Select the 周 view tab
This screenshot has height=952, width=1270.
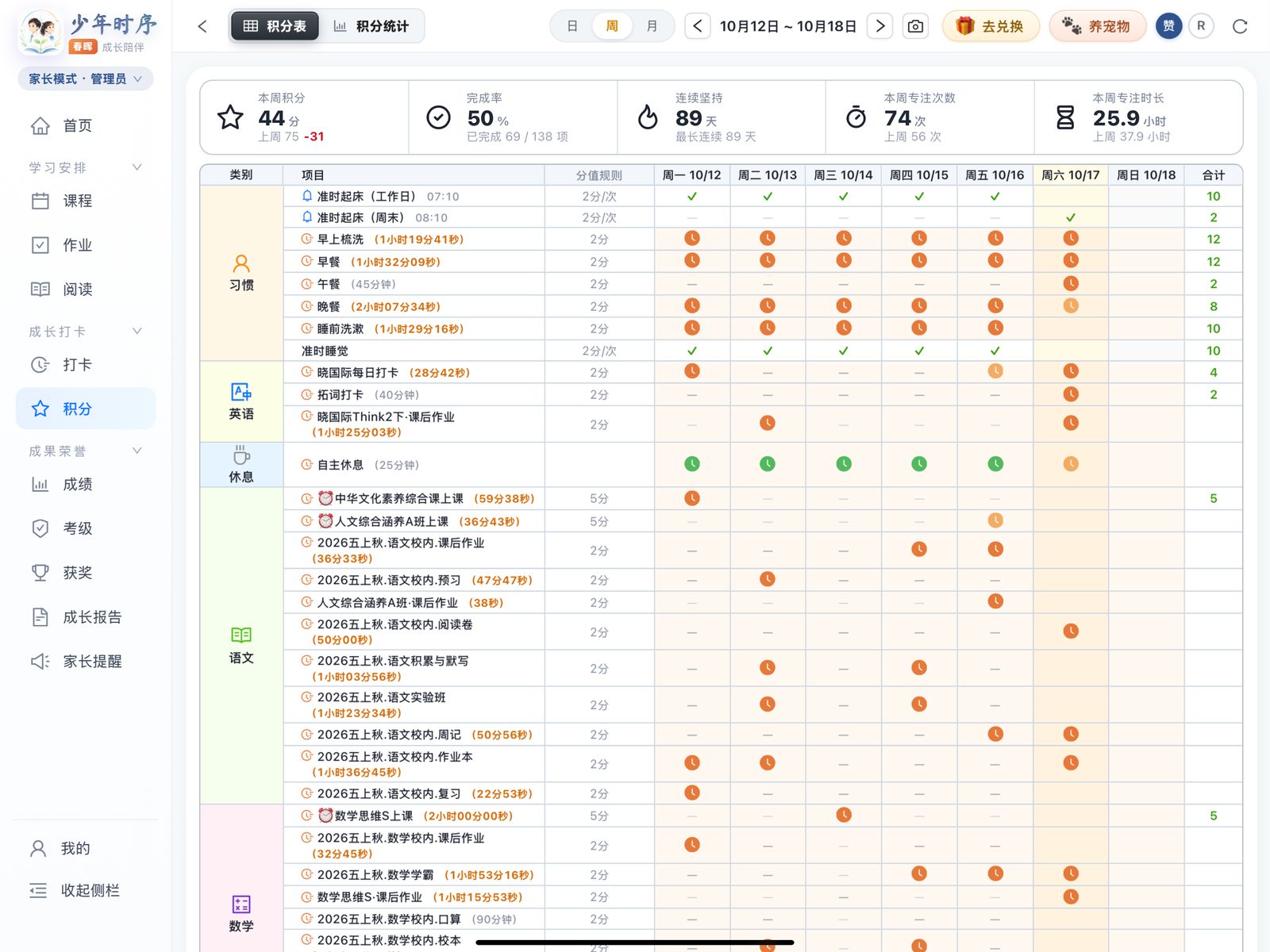612,26
